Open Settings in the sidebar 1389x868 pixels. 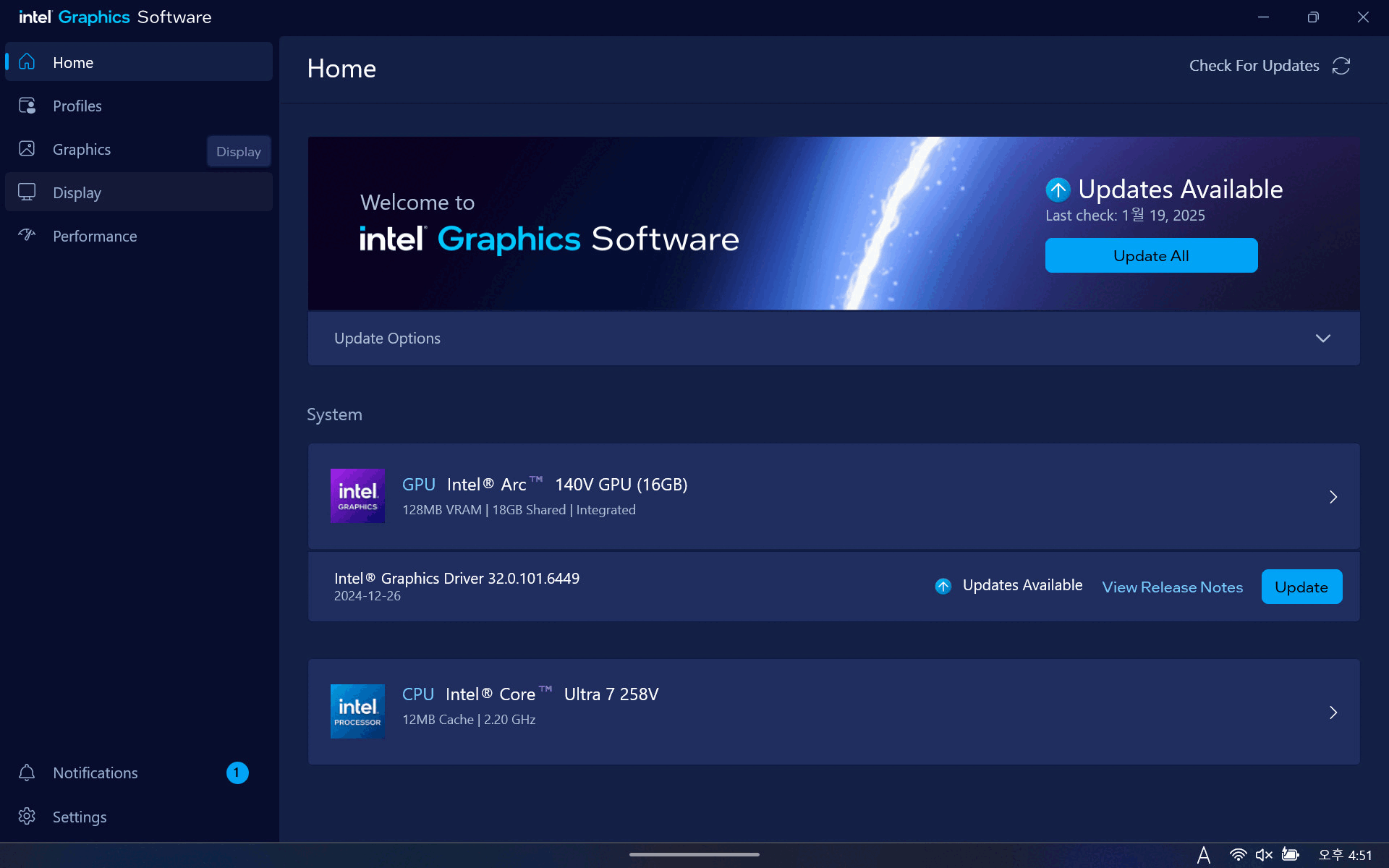tap(139, 817)
